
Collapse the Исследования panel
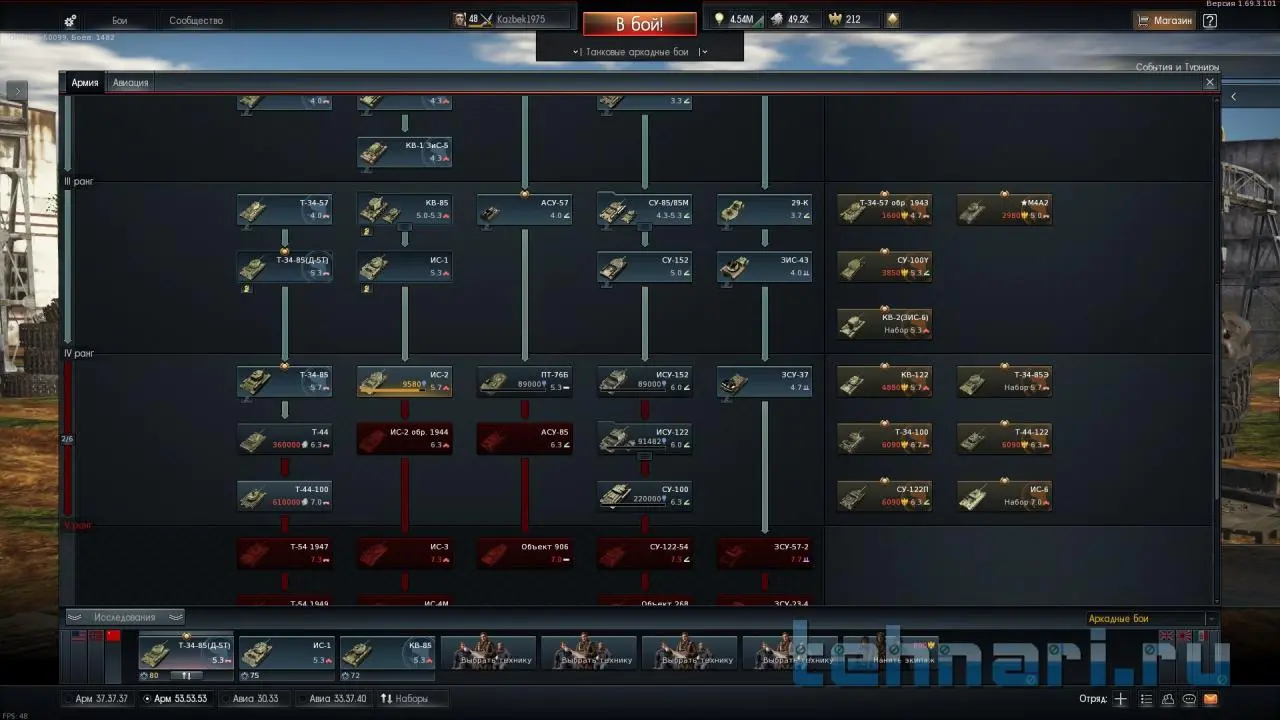pos(125,617)
